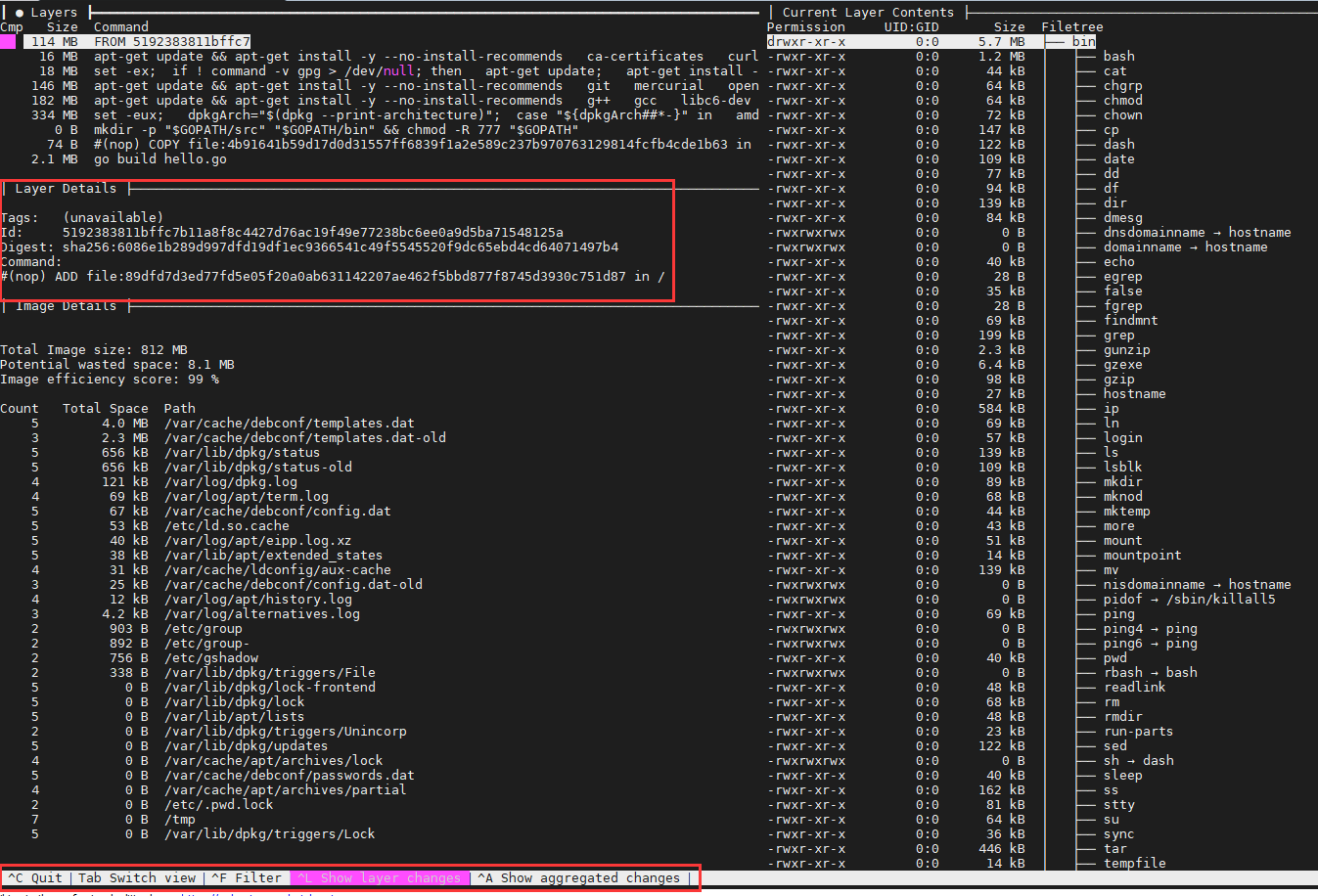Click the layer Digest sha256 value

(341, 247)
